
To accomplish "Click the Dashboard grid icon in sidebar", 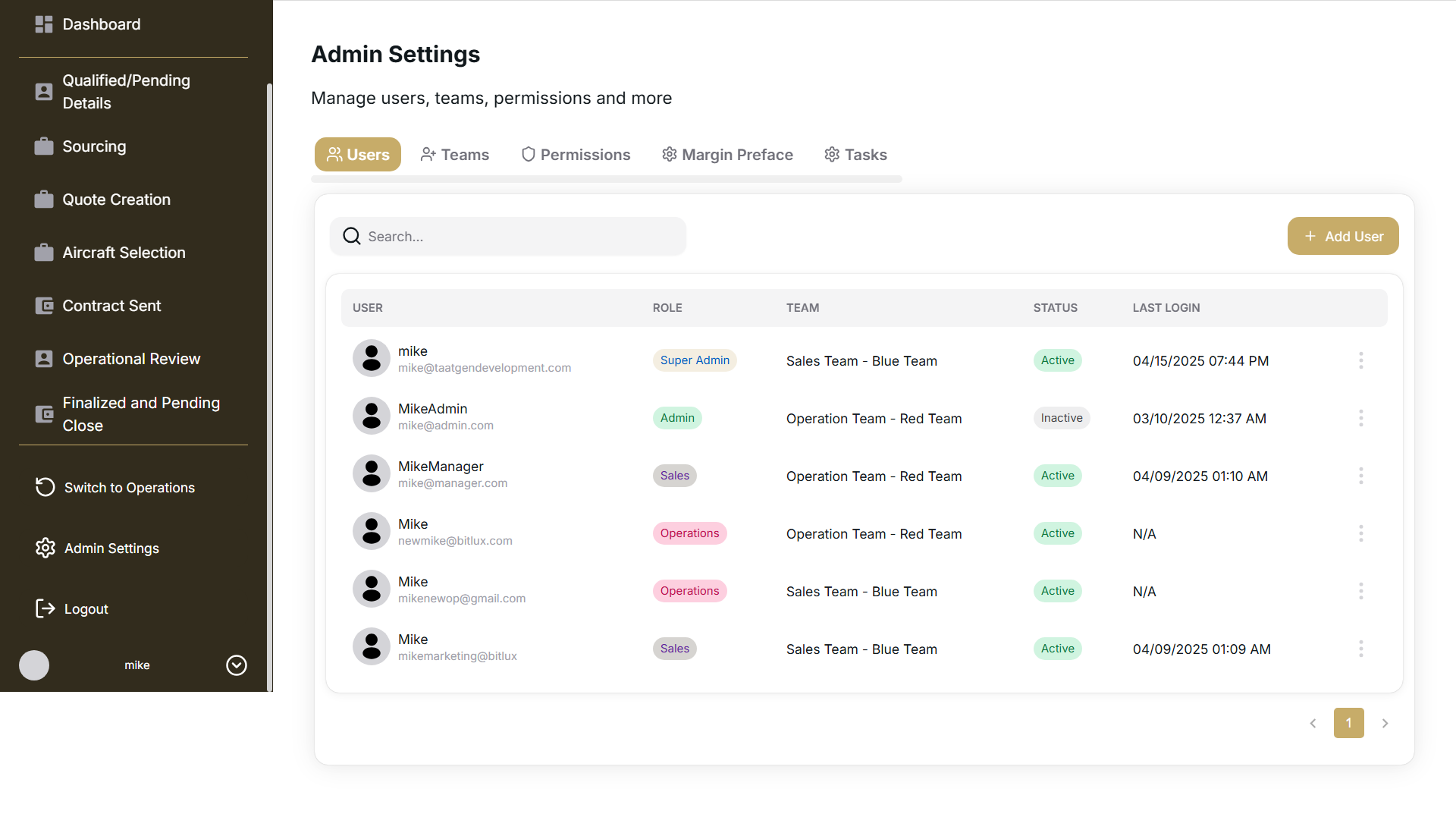I will 44,24.
